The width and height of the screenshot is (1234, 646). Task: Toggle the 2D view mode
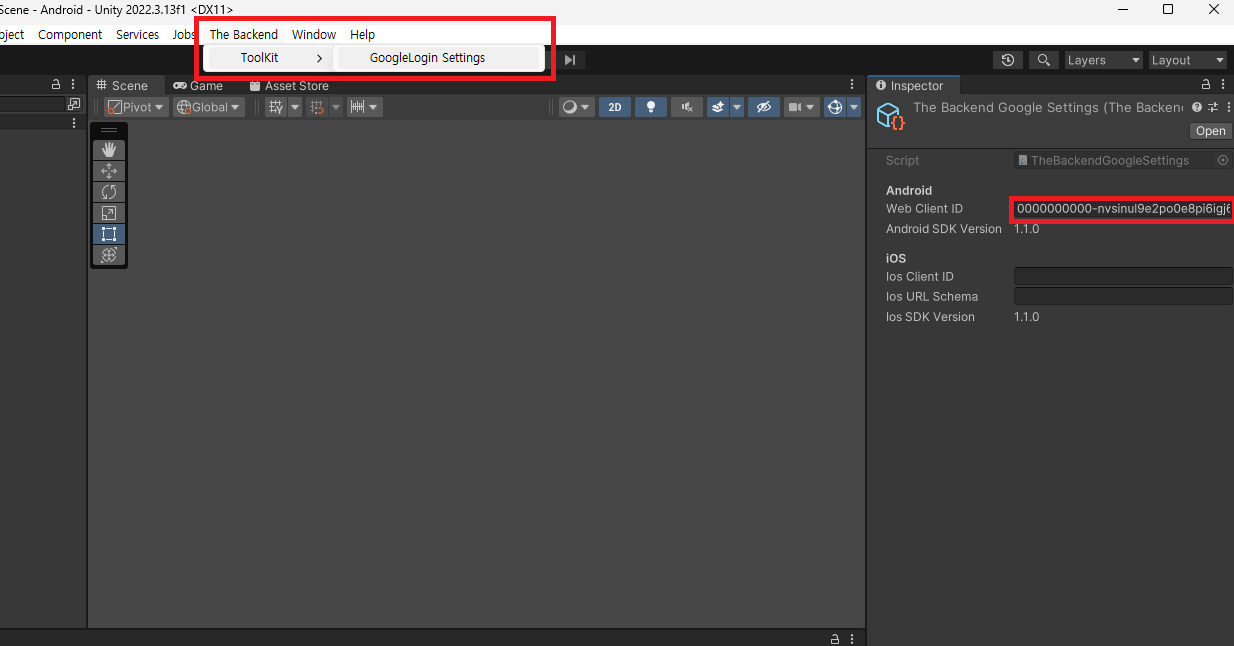(x=615, y=107)
